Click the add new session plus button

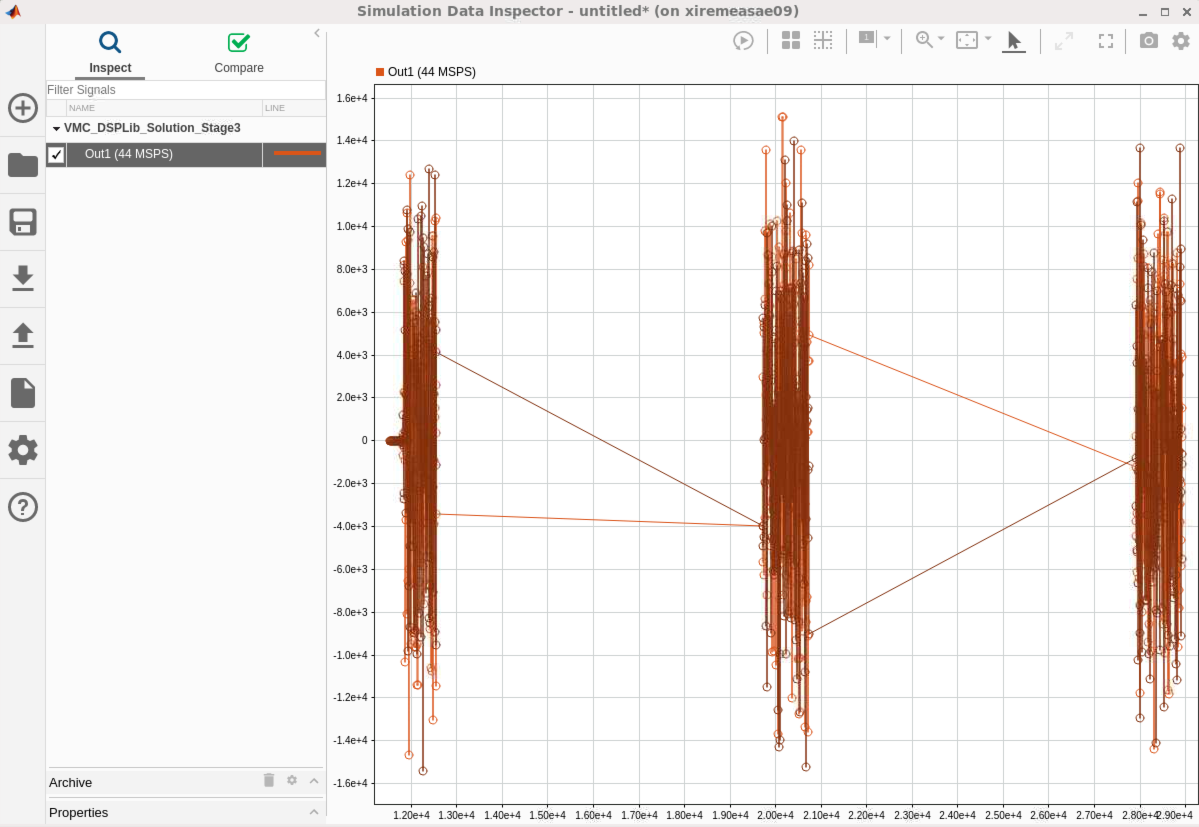click(22, 108)
